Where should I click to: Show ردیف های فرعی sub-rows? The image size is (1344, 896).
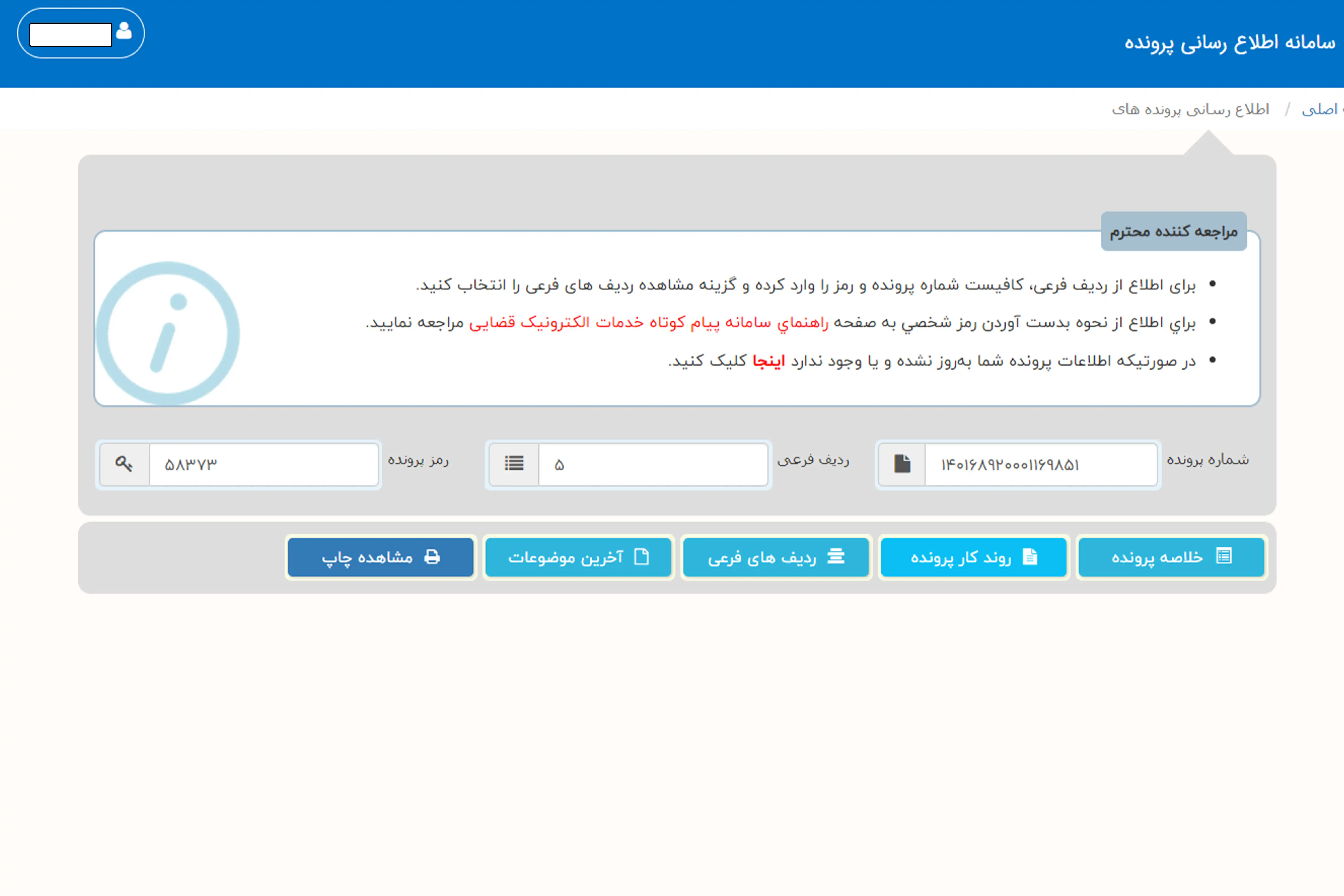776,557
